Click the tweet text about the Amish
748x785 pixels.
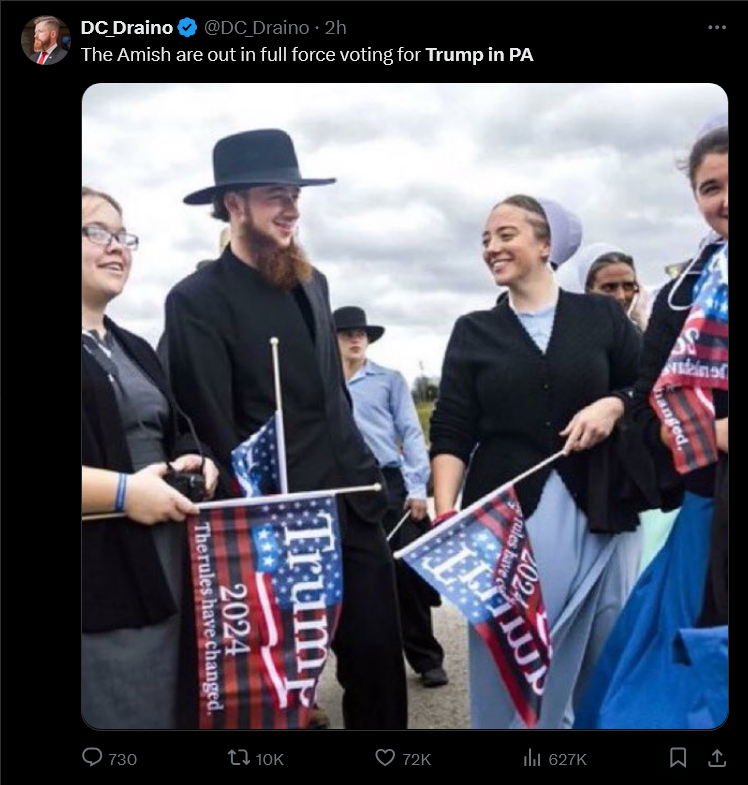[x=307, y=55]
